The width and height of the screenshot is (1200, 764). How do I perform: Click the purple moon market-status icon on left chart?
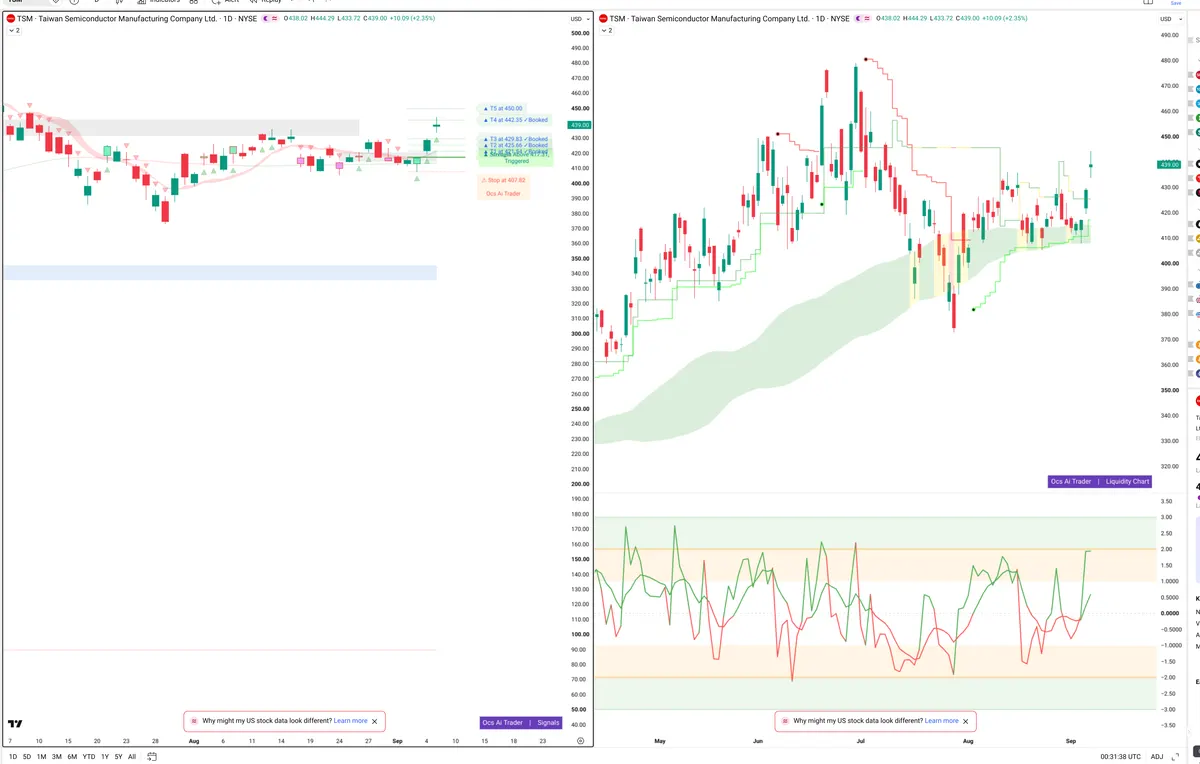point(266,19)
